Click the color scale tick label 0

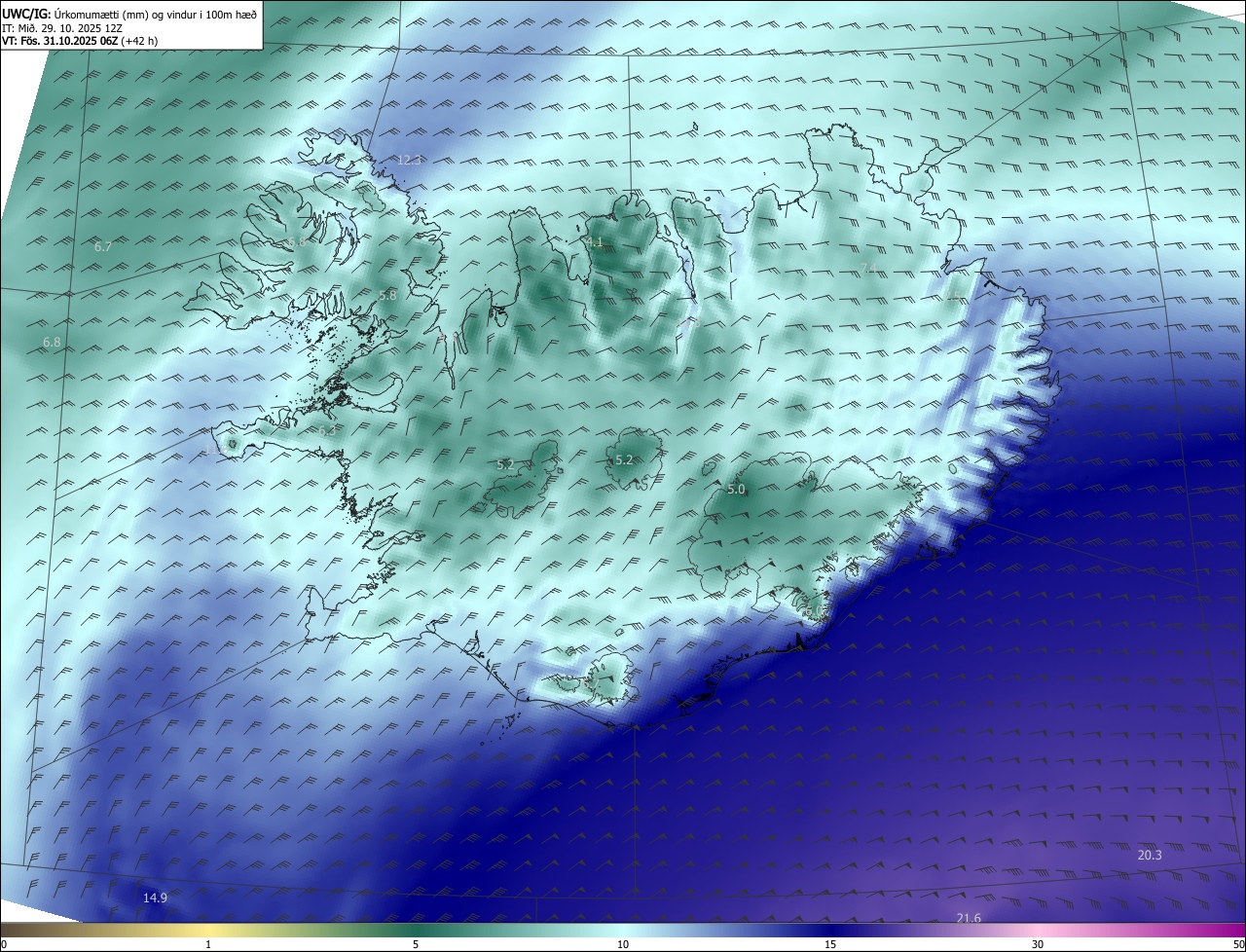tap(4, 944)
